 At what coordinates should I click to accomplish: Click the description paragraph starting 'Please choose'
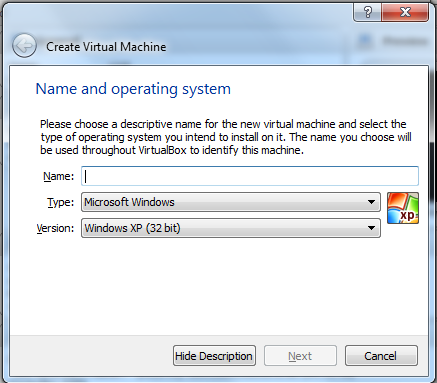point(226,137)
